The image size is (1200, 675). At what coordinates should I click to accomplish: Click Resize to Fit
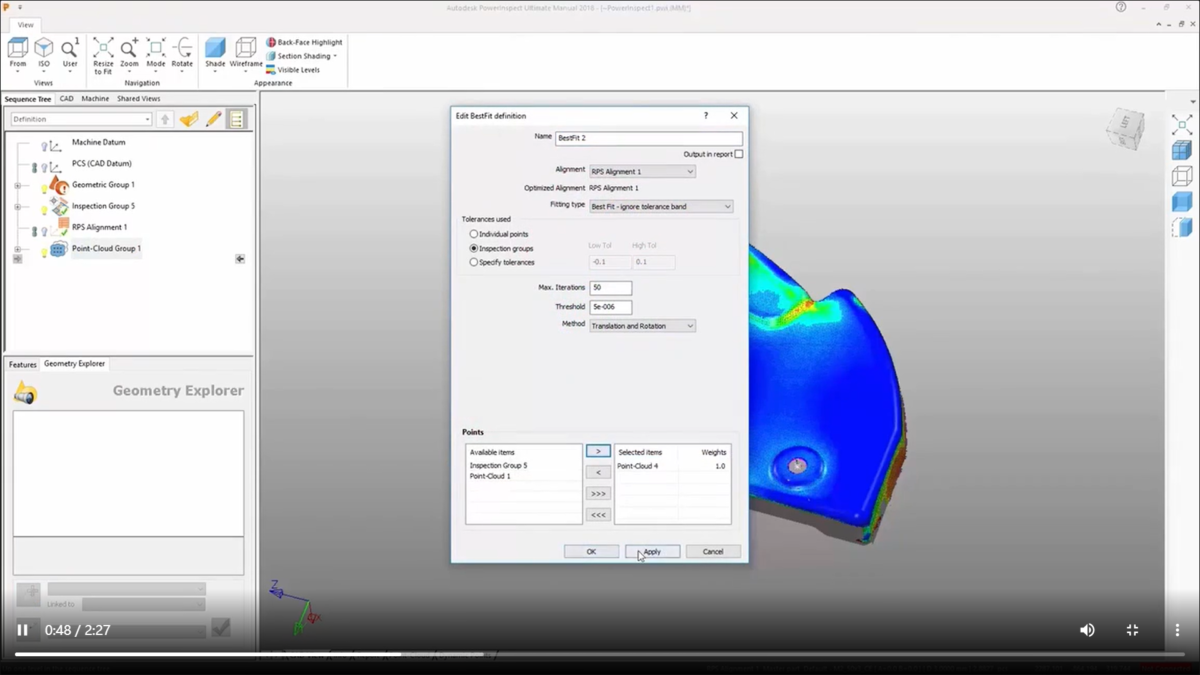[x=103, y=56]
